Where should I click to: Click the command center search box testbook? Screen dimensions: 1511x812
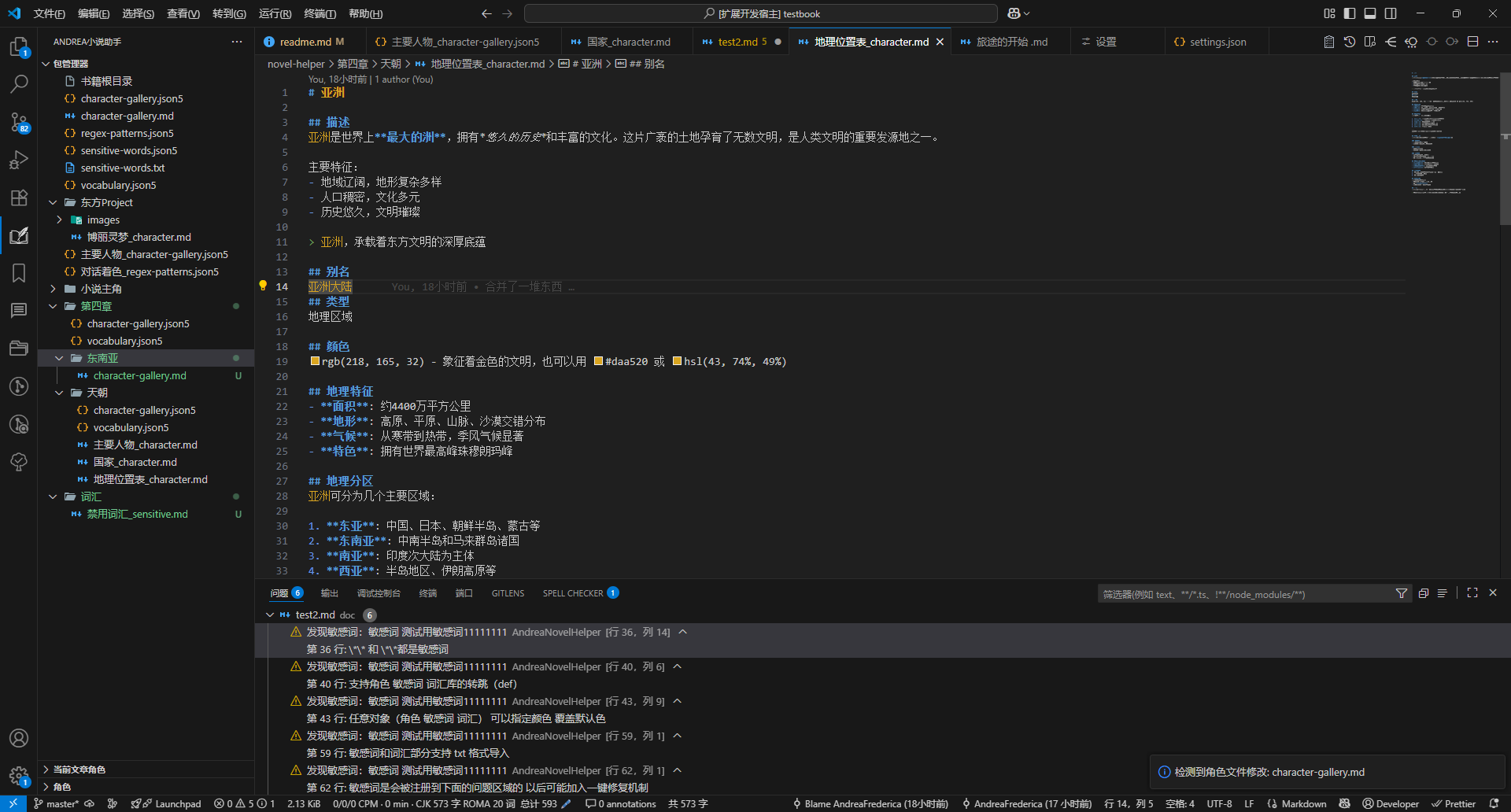[x=761, y=13]
